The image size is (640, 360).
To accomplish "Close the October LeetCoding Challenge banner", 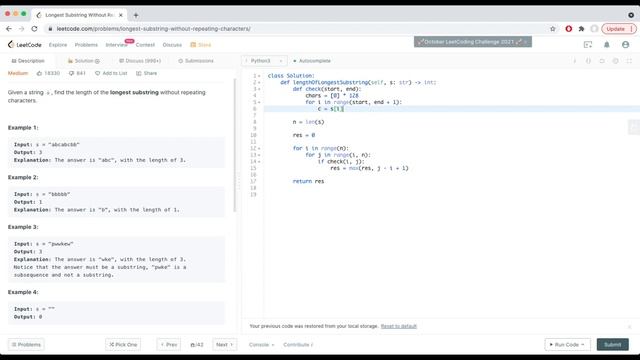I will [526, 42].
